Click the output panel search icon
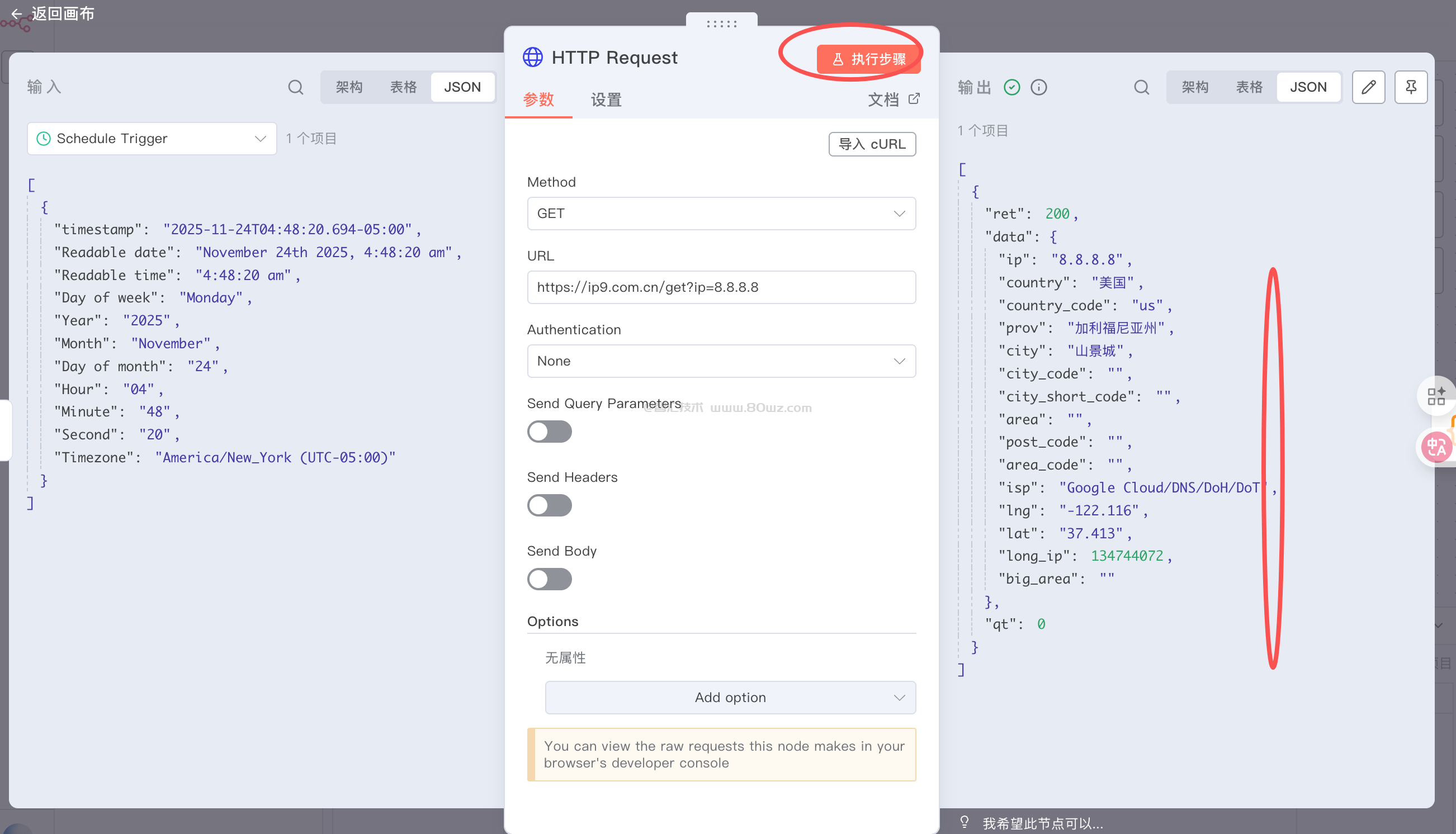This screenshot has width=1456, height=834. tap(1141, 87)
